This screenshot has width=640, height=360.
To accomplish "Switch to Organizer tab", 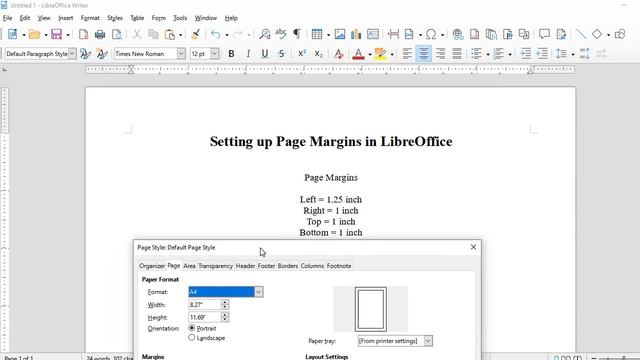I will [152, 266].
